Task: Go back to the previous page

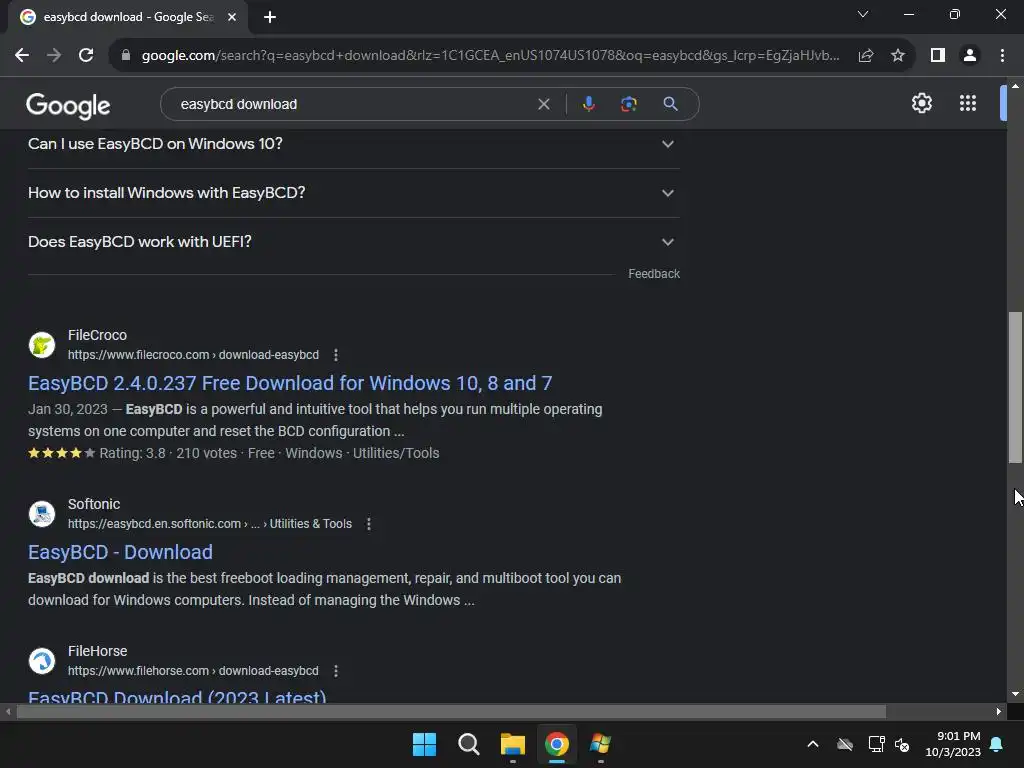Action: click(x=22, y=56)
